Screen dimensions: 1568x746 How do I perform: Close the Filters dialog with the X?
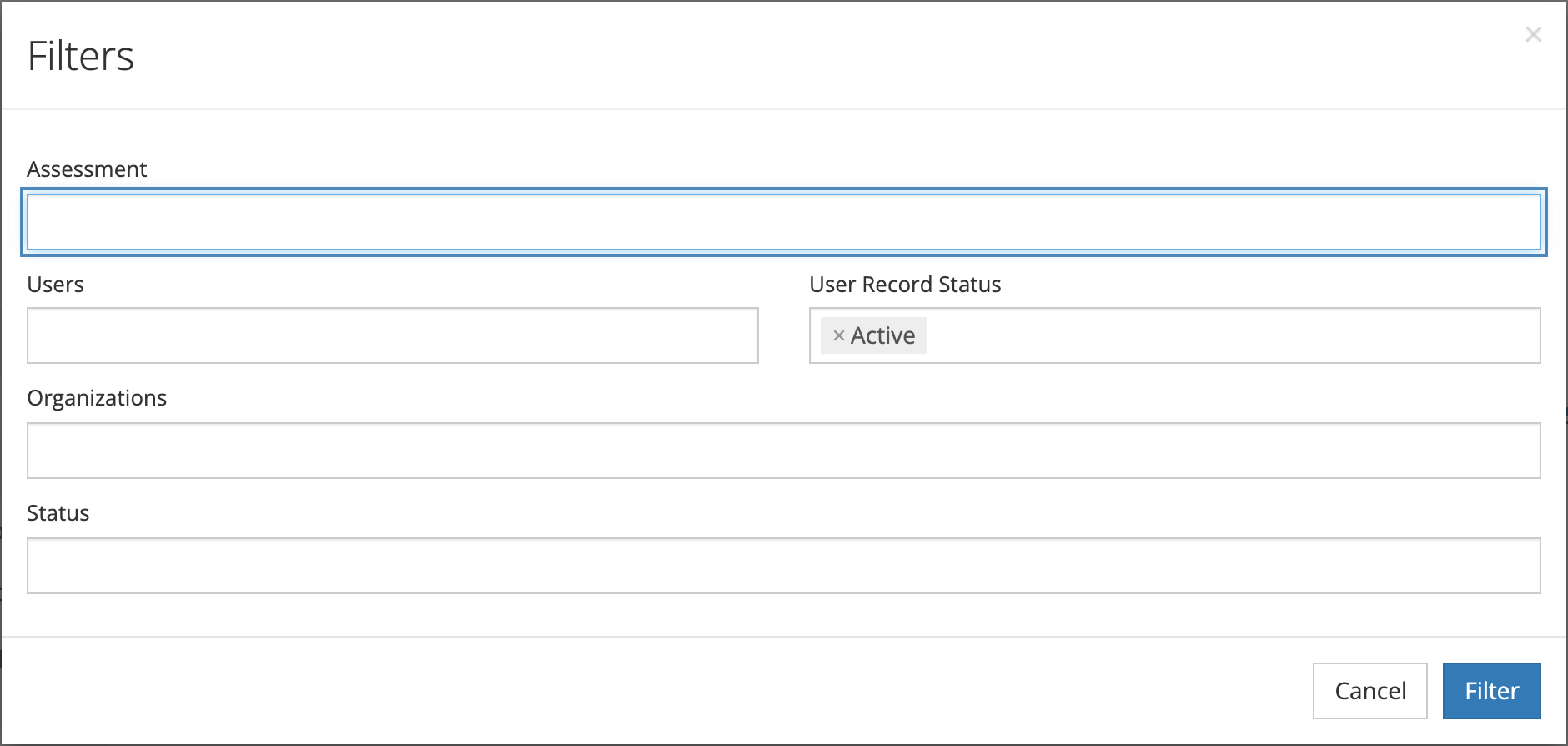click(1533, 34)
